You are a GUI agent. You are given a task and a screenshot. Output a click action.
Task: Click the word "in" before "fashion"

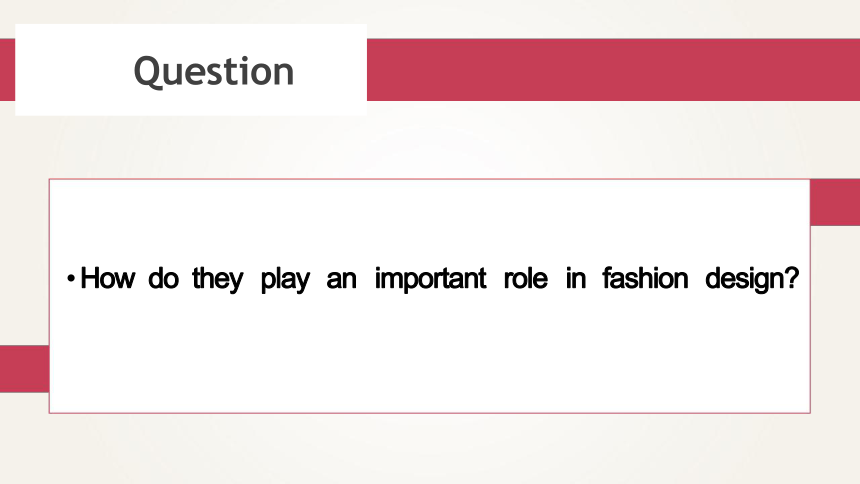(x=575, y=278)
